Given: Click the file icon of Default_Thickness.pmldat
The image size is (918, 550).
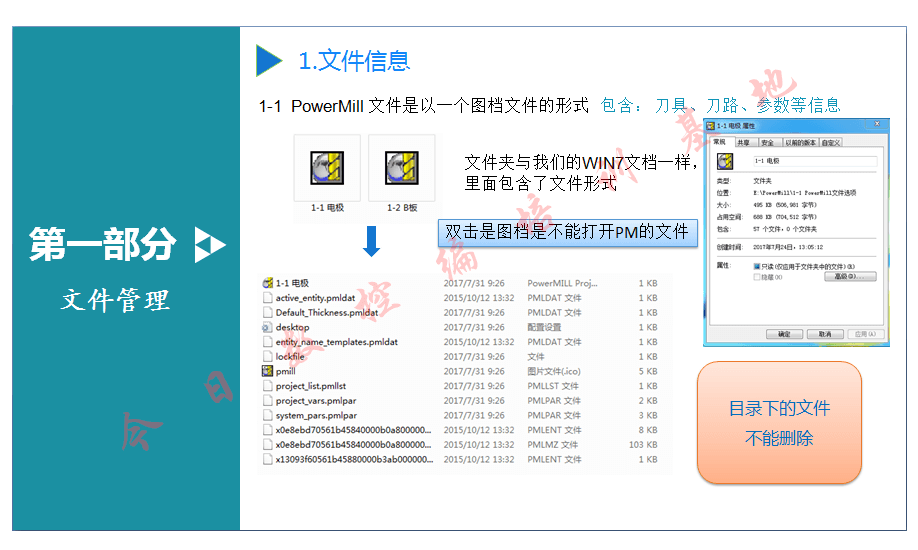Looking at the screenshot, I should [268, 312].
